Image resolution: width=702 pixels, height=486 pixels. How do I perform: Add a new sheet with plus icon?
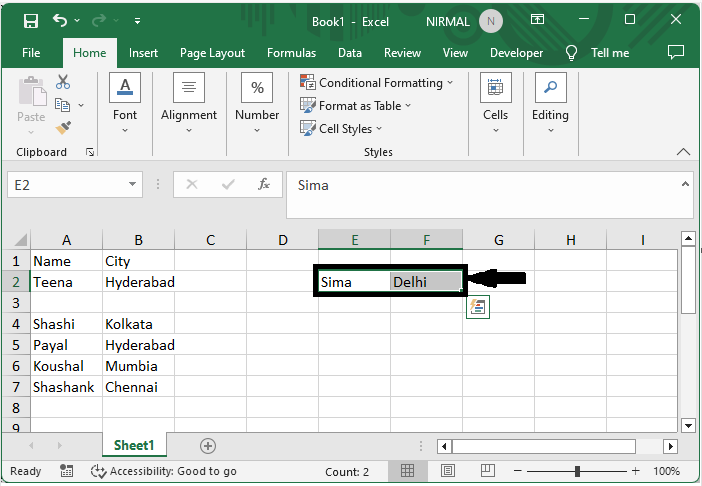[208, 446]
